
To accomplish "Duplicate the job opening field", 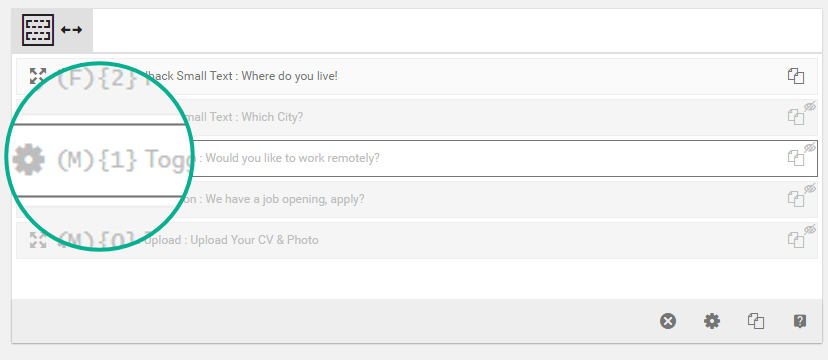I will coord(796,199).
